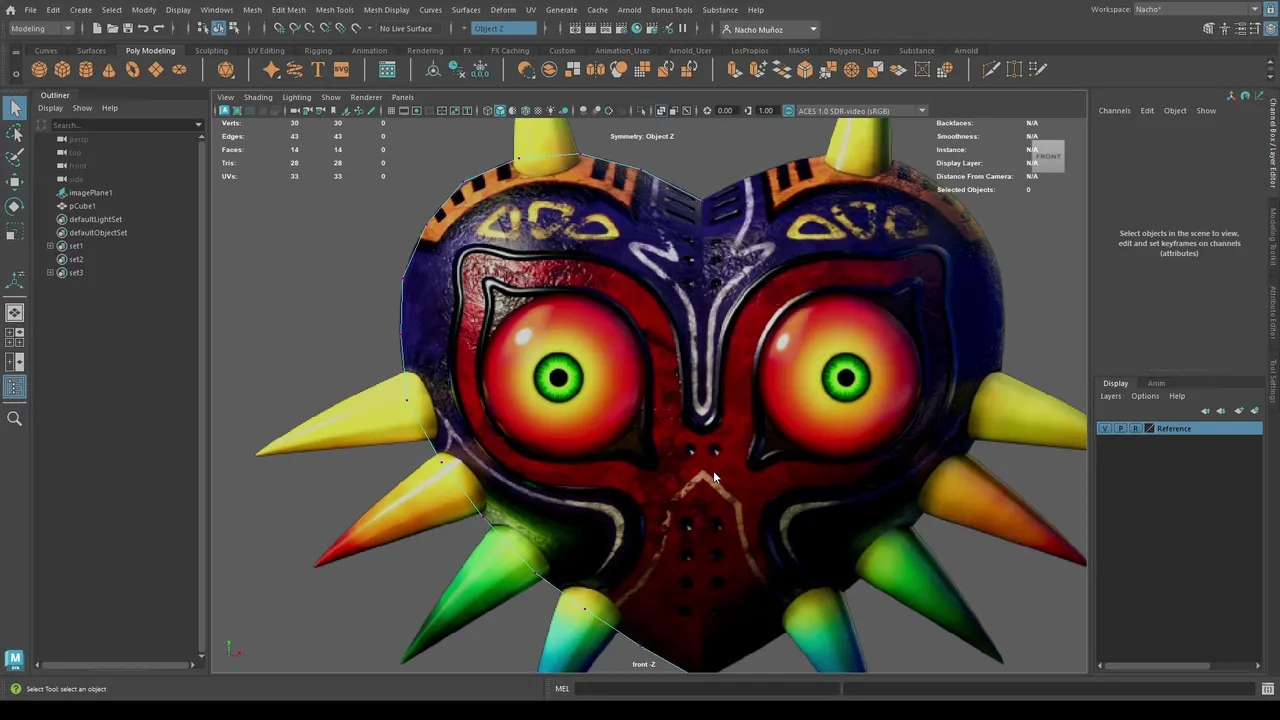The image size is (1280, 720).
Task: Select the Paint Selection tool
Action: pyautogui.click(x=15, y=157)
